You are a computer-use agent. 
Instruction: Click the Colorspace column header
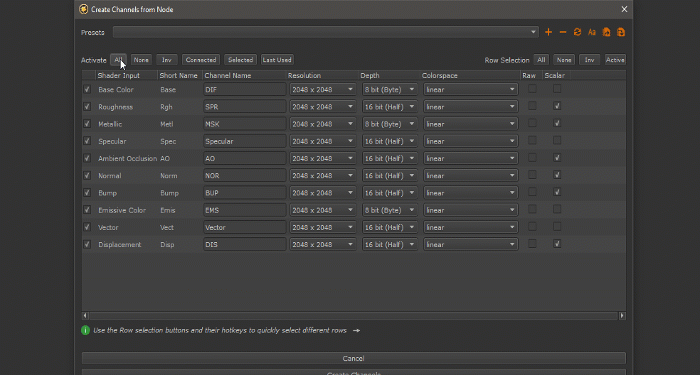click(440, 75)
